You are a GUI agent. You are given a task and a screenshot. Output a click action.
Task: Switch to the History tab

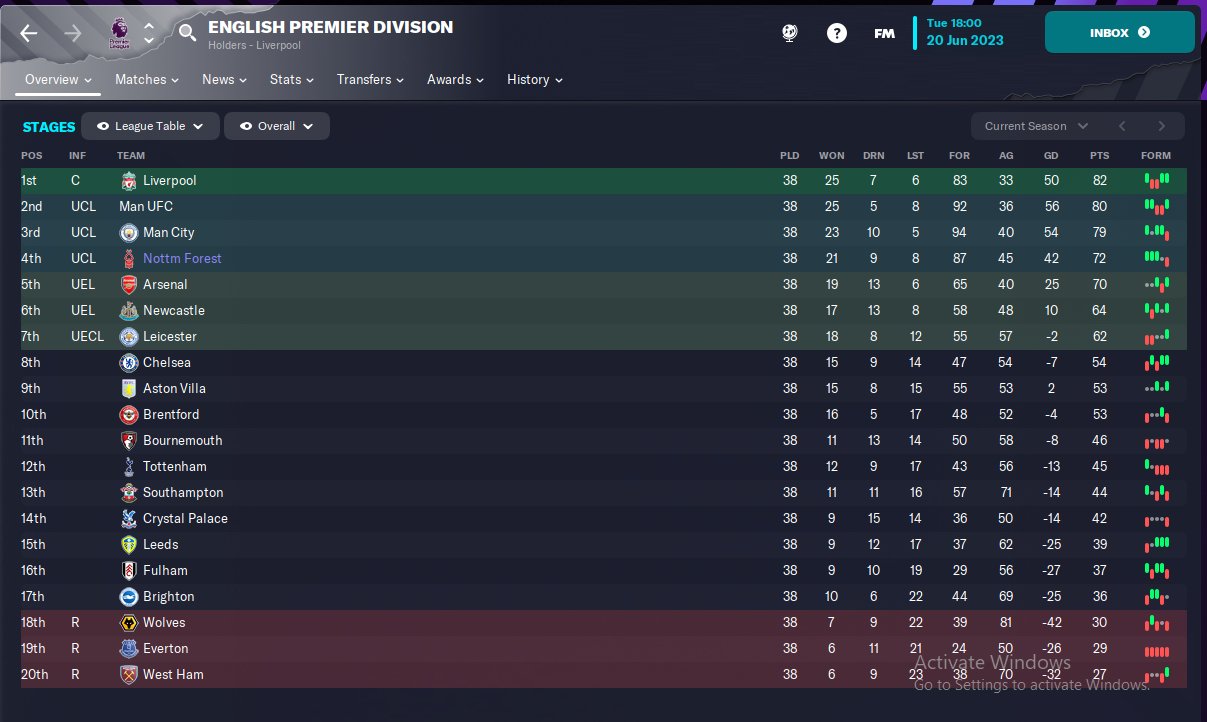click(534, 80)
